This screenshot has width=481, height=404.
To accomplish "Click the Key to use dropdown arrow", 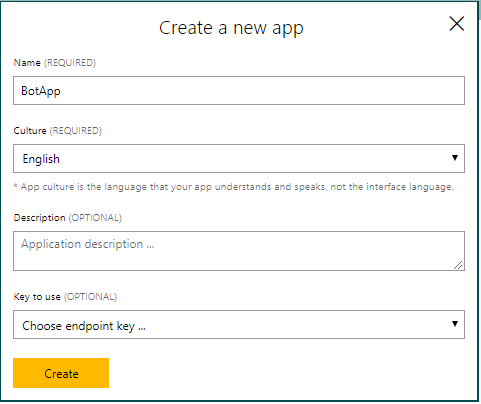I will 455,324.
